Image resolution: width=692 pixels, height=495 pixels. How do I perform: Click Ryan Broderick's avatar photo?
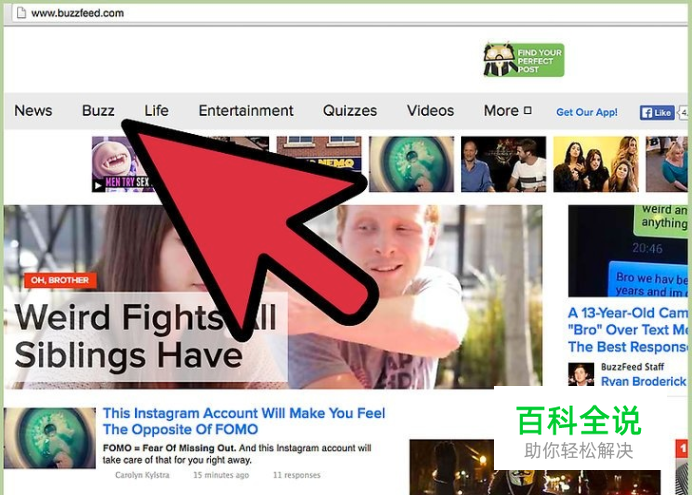coord(581,375)
